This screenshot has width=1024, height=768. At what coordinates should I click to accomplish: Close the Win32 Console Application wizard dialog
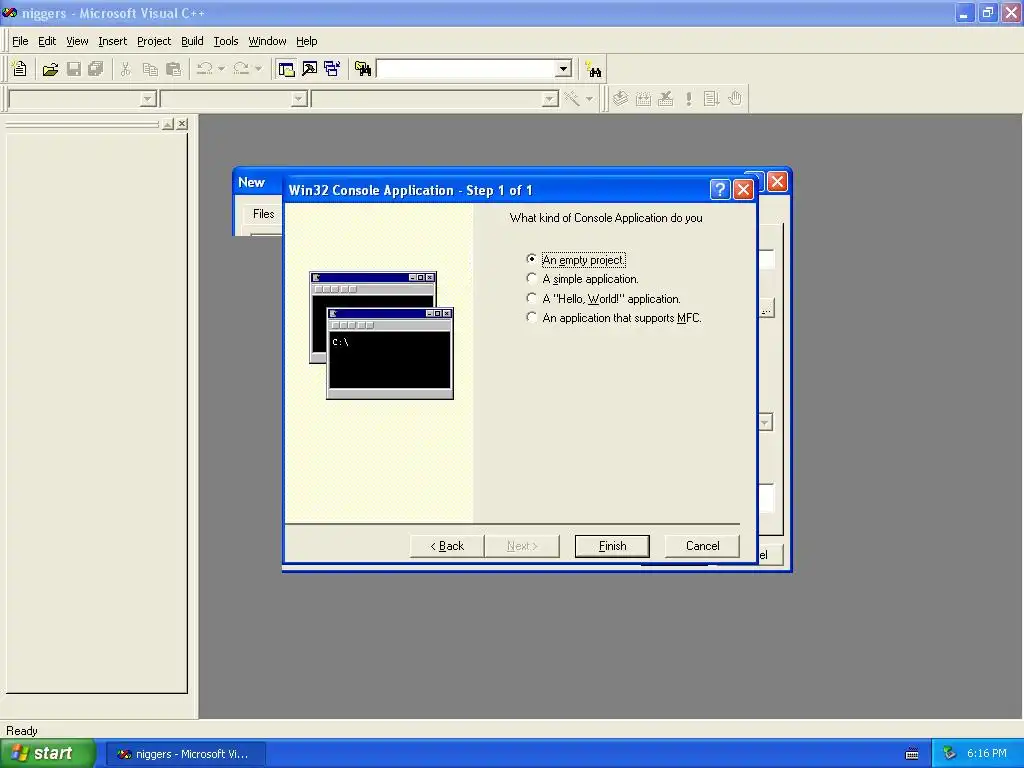coord(743,189)
